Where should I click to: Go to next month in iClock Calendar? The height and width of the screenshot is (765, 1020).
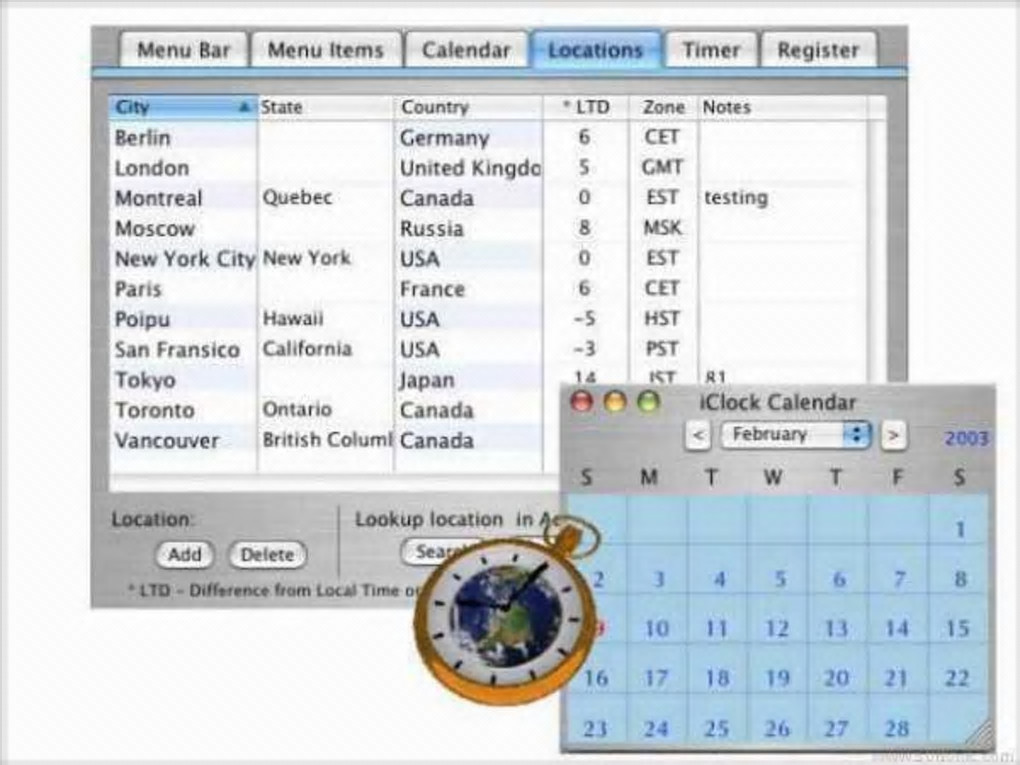click(893, 435)
